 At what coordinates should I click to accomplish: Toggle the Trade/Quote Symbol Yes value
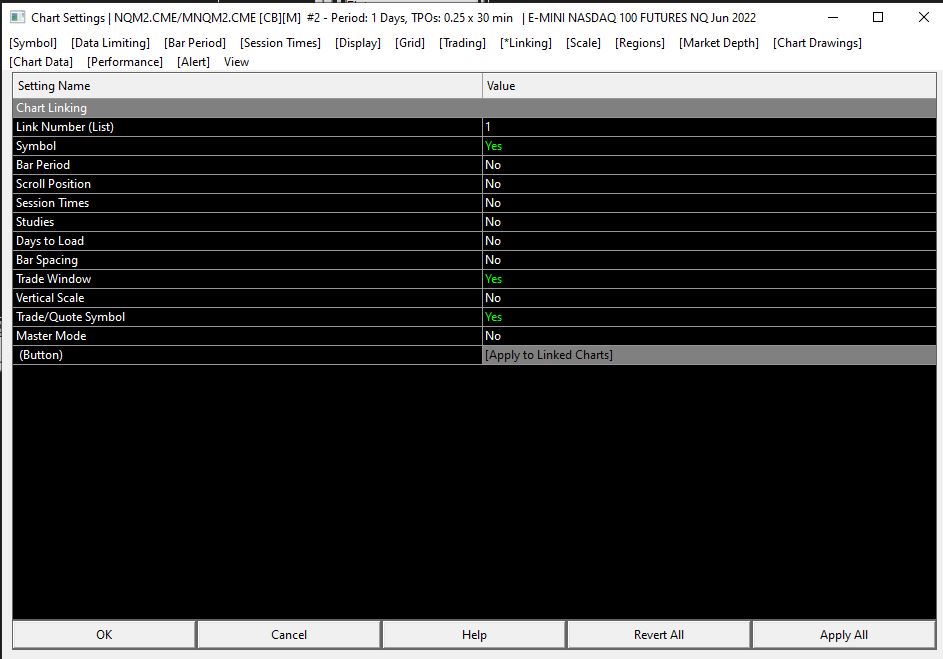pyautogui.click(x=709, y=317)
